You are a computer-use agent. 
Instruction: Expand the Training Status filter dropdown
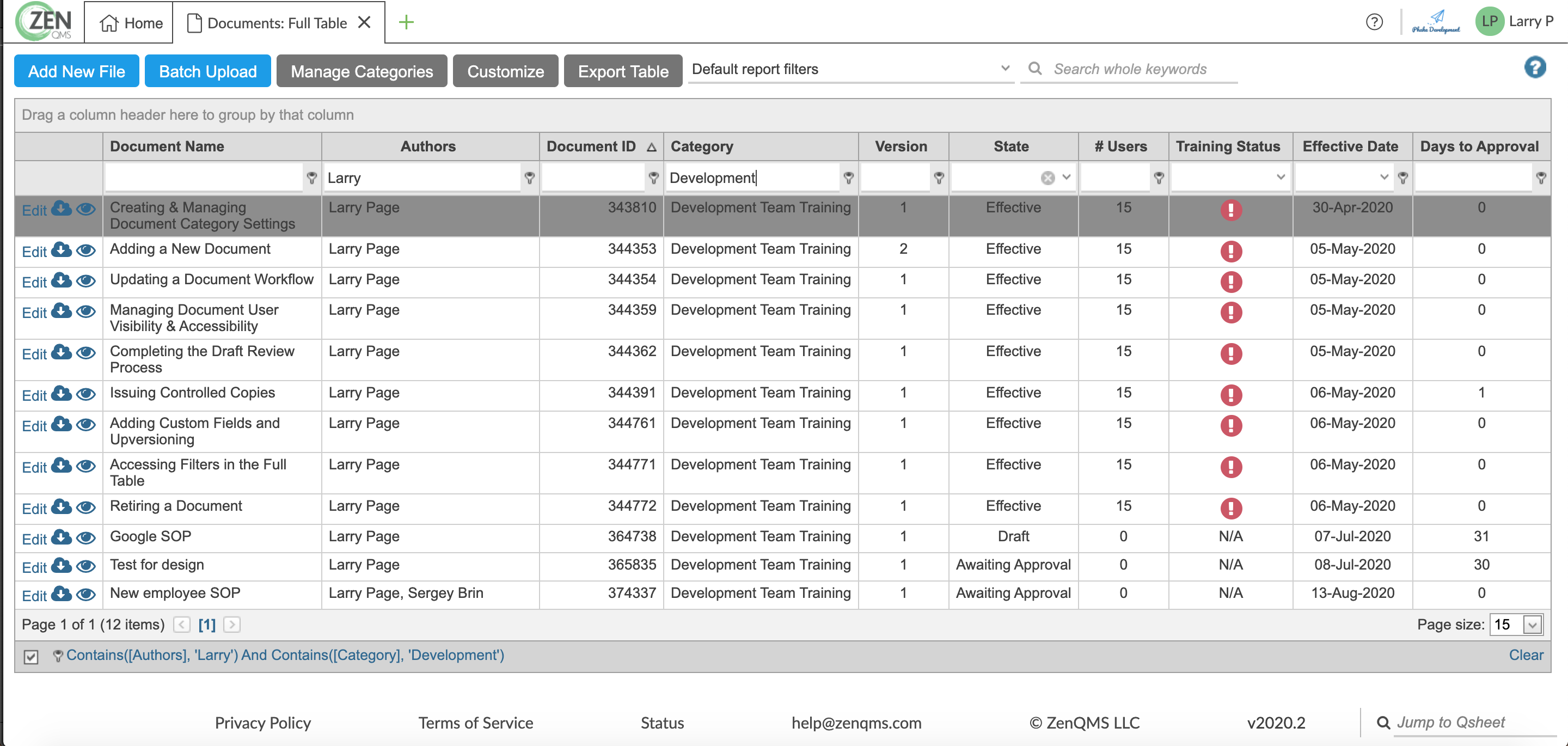[x=1279, y=178]
